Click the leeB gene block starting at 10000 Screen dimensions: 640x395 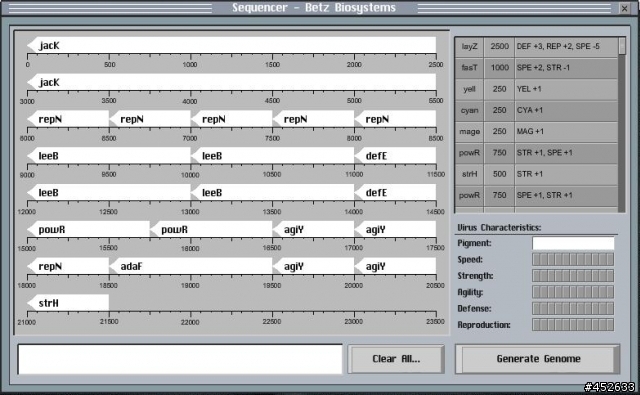click(x=272, y=155)
